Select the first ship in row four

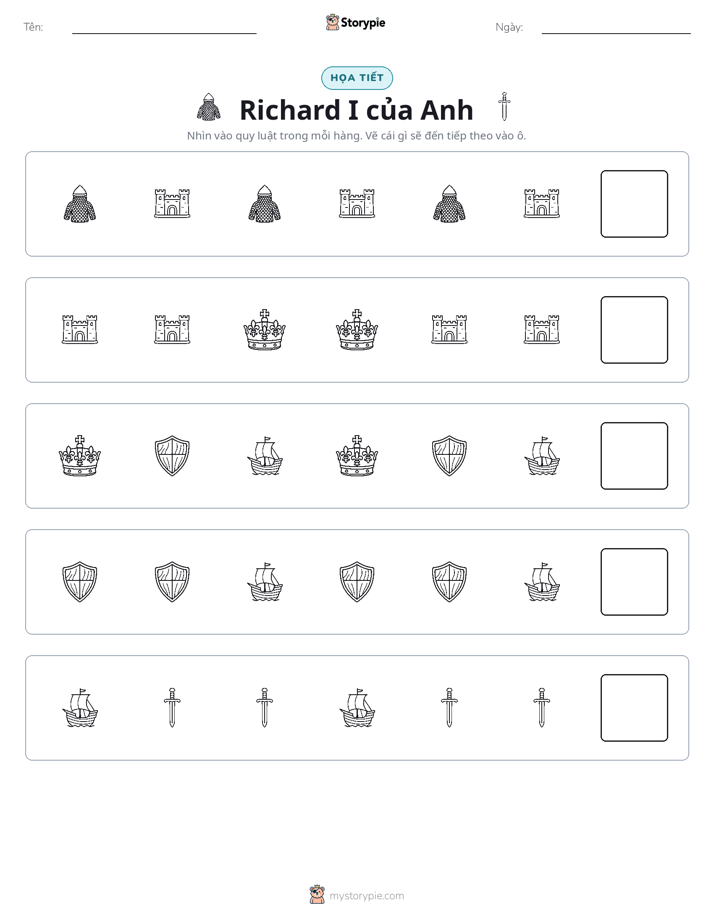265,582
